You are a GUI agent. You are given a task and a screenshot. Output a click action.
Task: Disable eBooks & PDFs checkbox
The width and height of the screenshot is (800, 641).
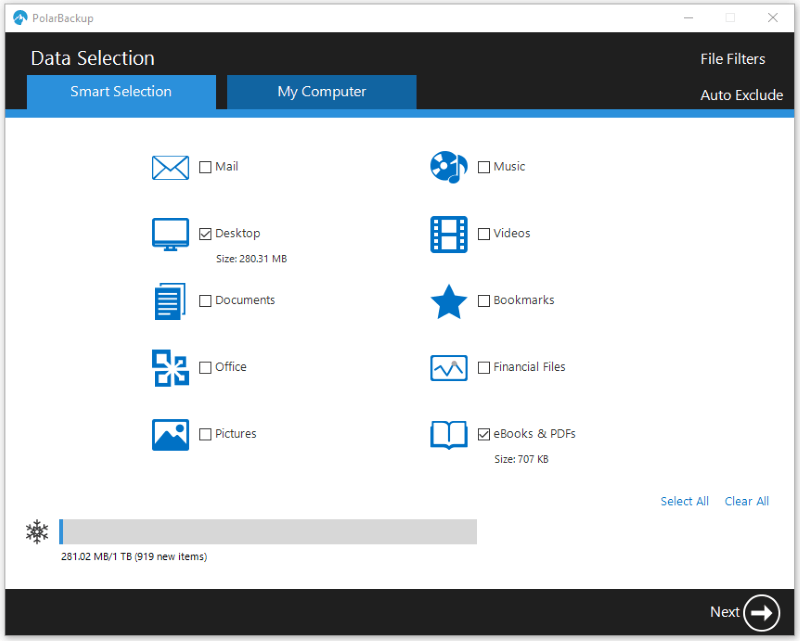click(484, 434)
